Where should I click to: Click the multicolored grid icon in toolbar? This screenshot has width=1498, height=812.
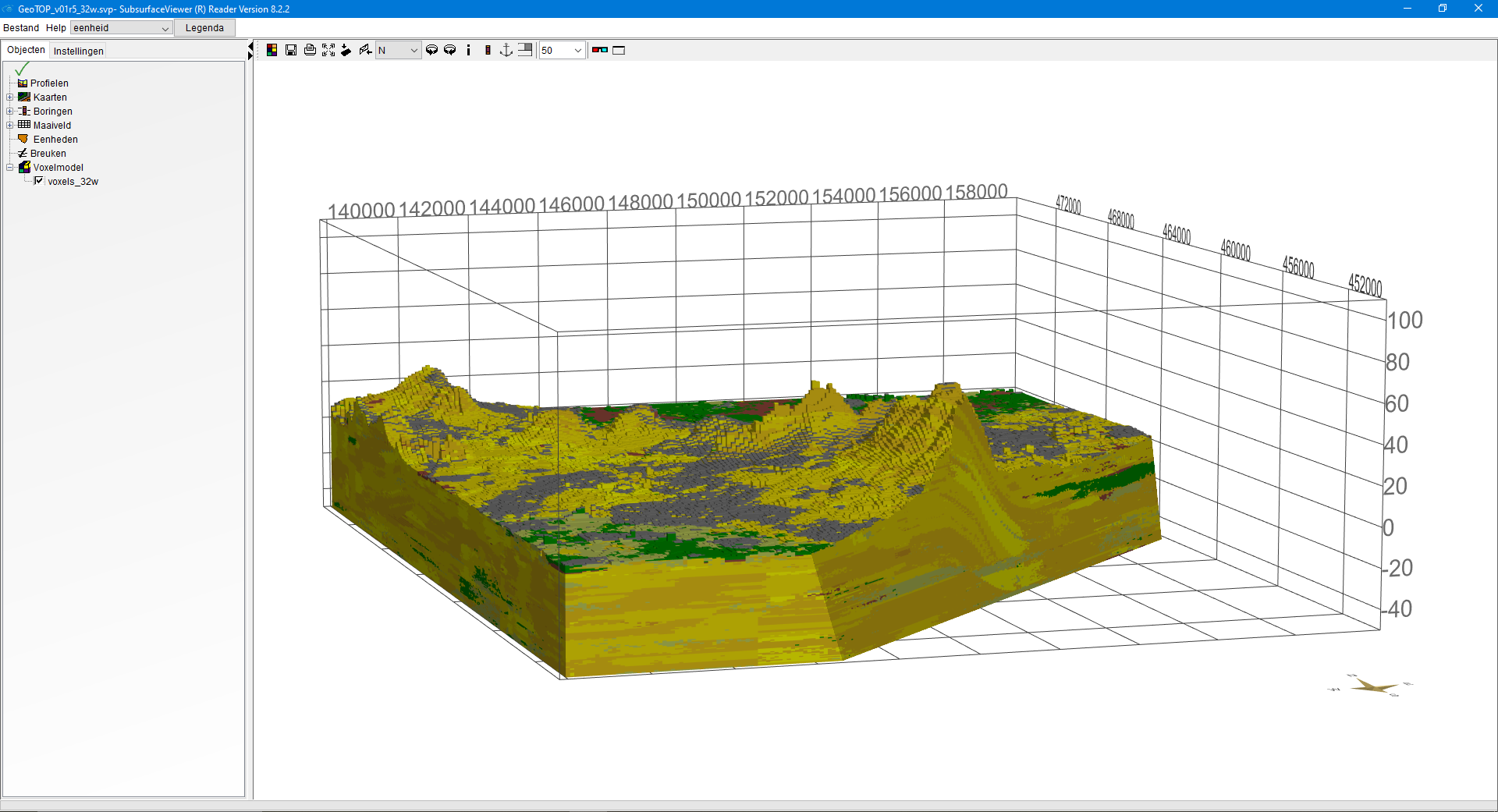pos(272,50)
